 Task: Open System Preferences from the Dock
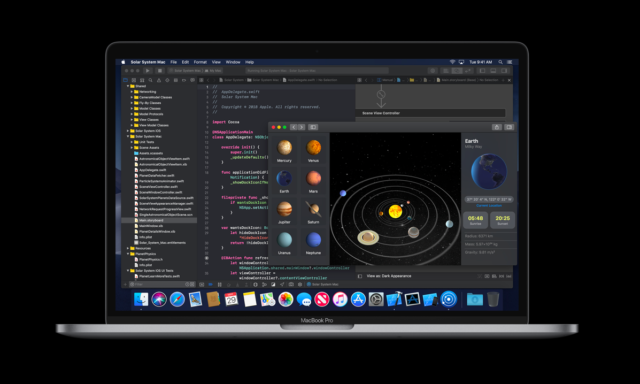point(376,300)
